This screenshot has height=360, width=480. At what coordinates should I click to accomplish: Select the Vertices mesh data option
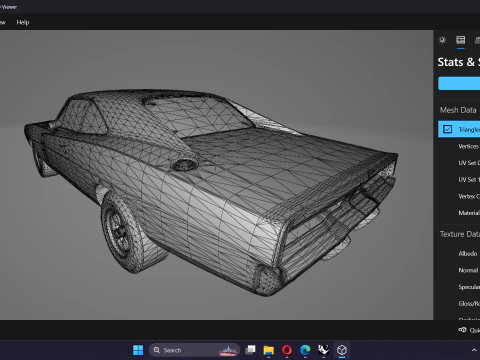469,146
